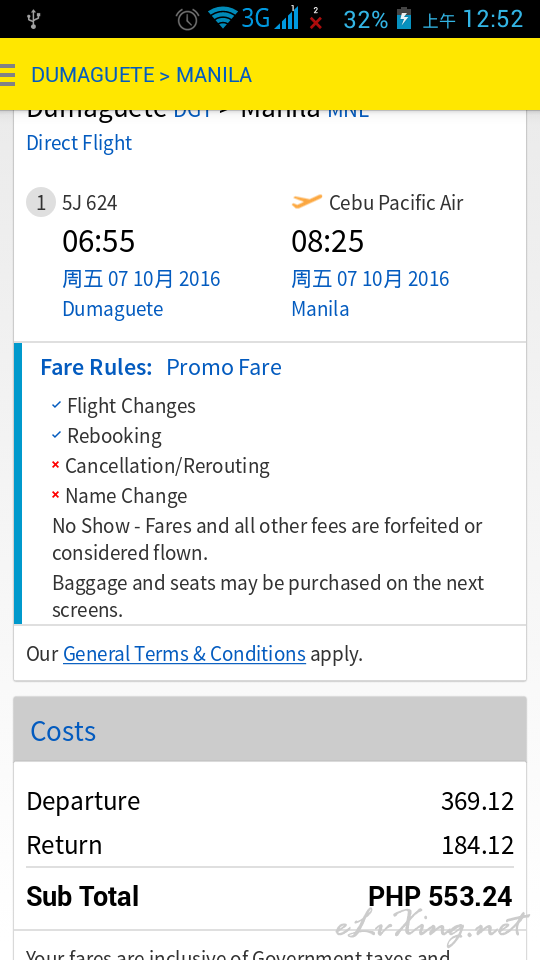
Task: Tap the Rebooking check mark
Action: (x=56, y=435)
